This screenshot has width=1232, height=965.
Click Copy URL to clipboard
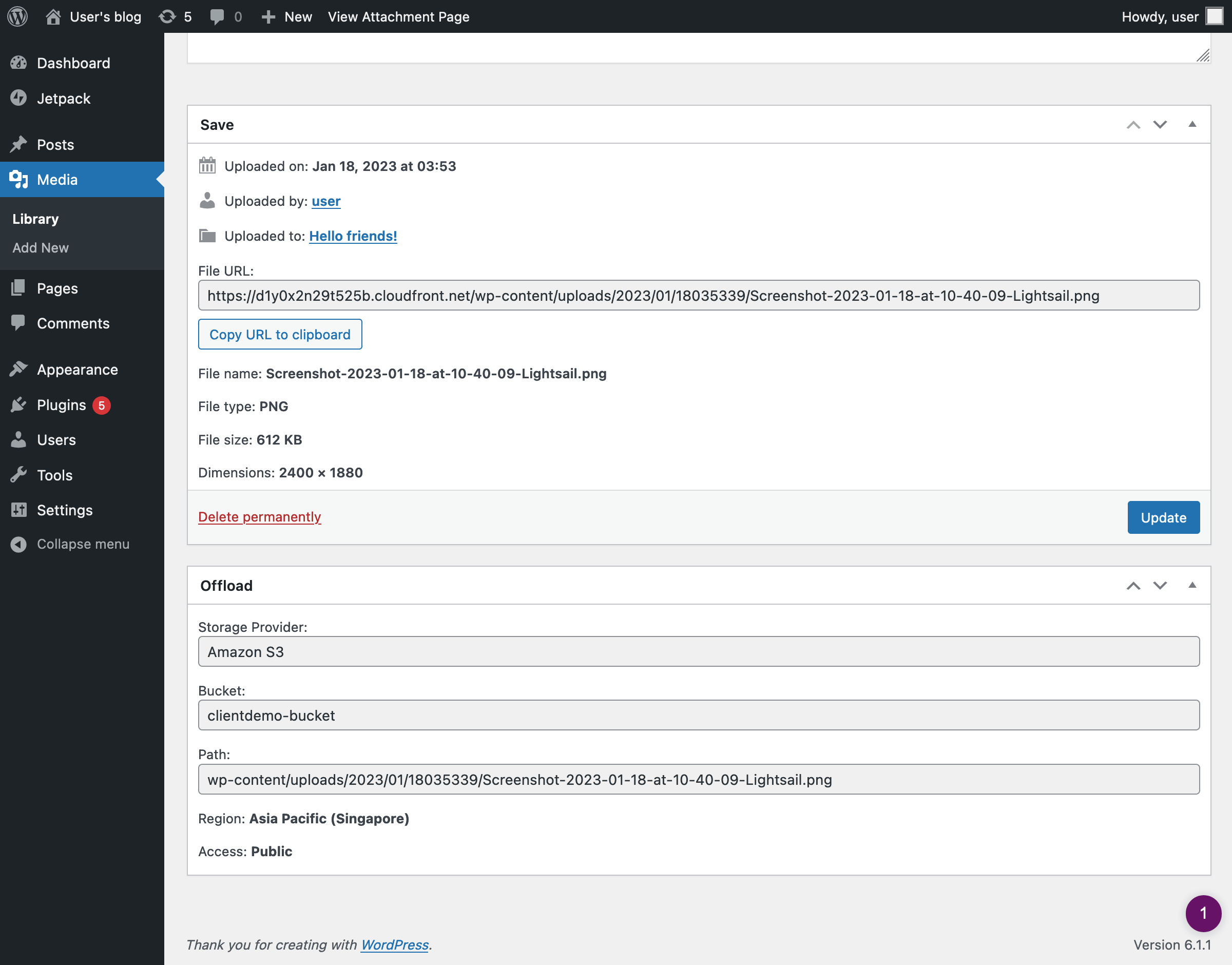[280, 334]
